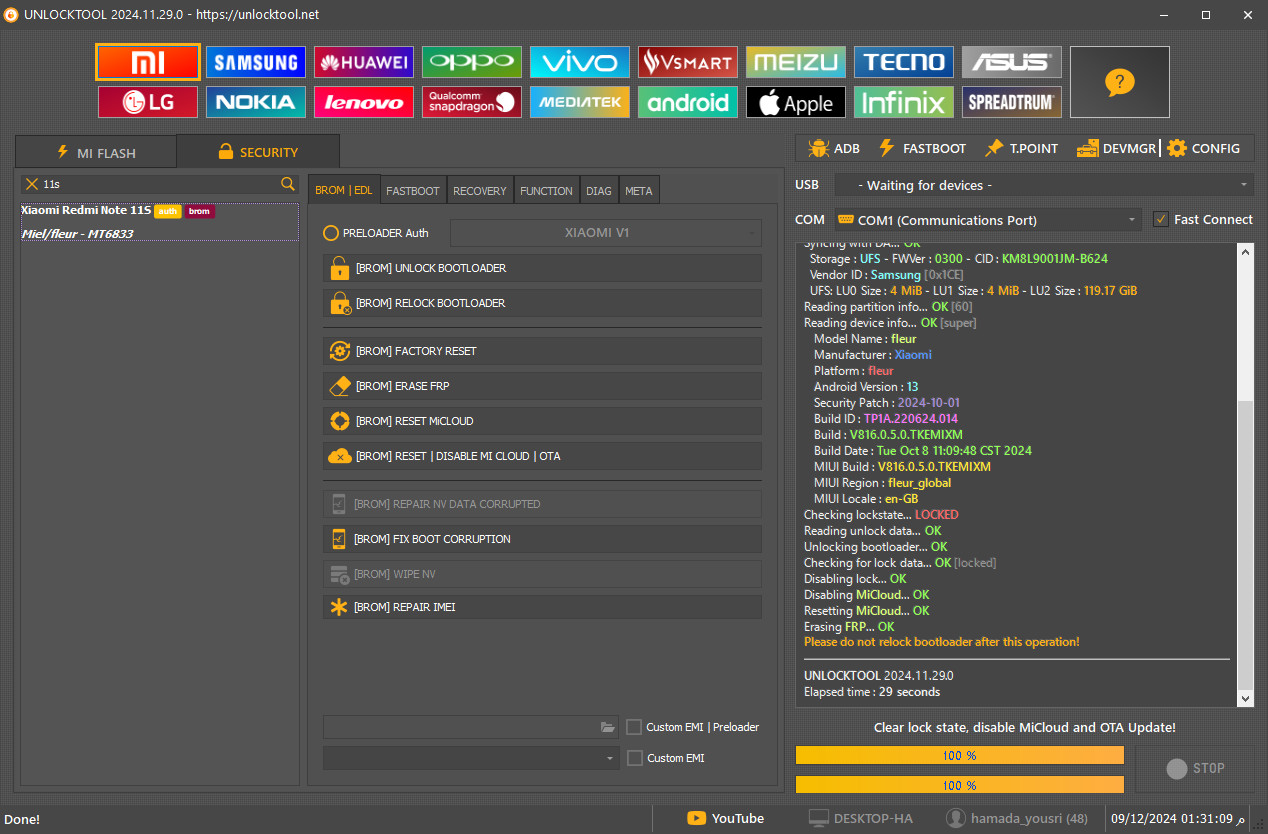
Task: Select the Tecno brand icon
Action: (x=904, y=62)
